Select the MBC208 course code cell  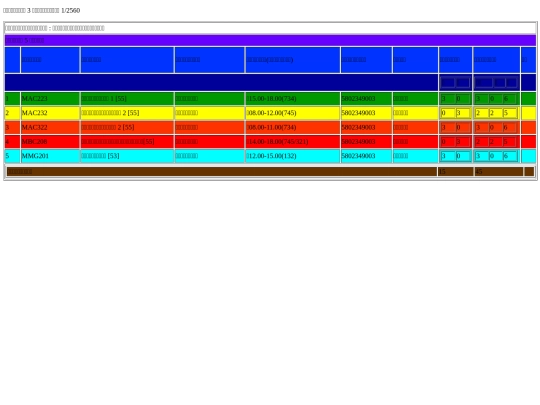point(50,142)
